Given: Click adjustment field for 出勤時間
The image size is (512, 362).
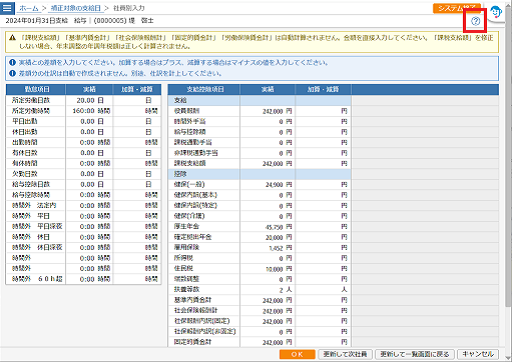Looking at the screenshot, I should point(137,142).
